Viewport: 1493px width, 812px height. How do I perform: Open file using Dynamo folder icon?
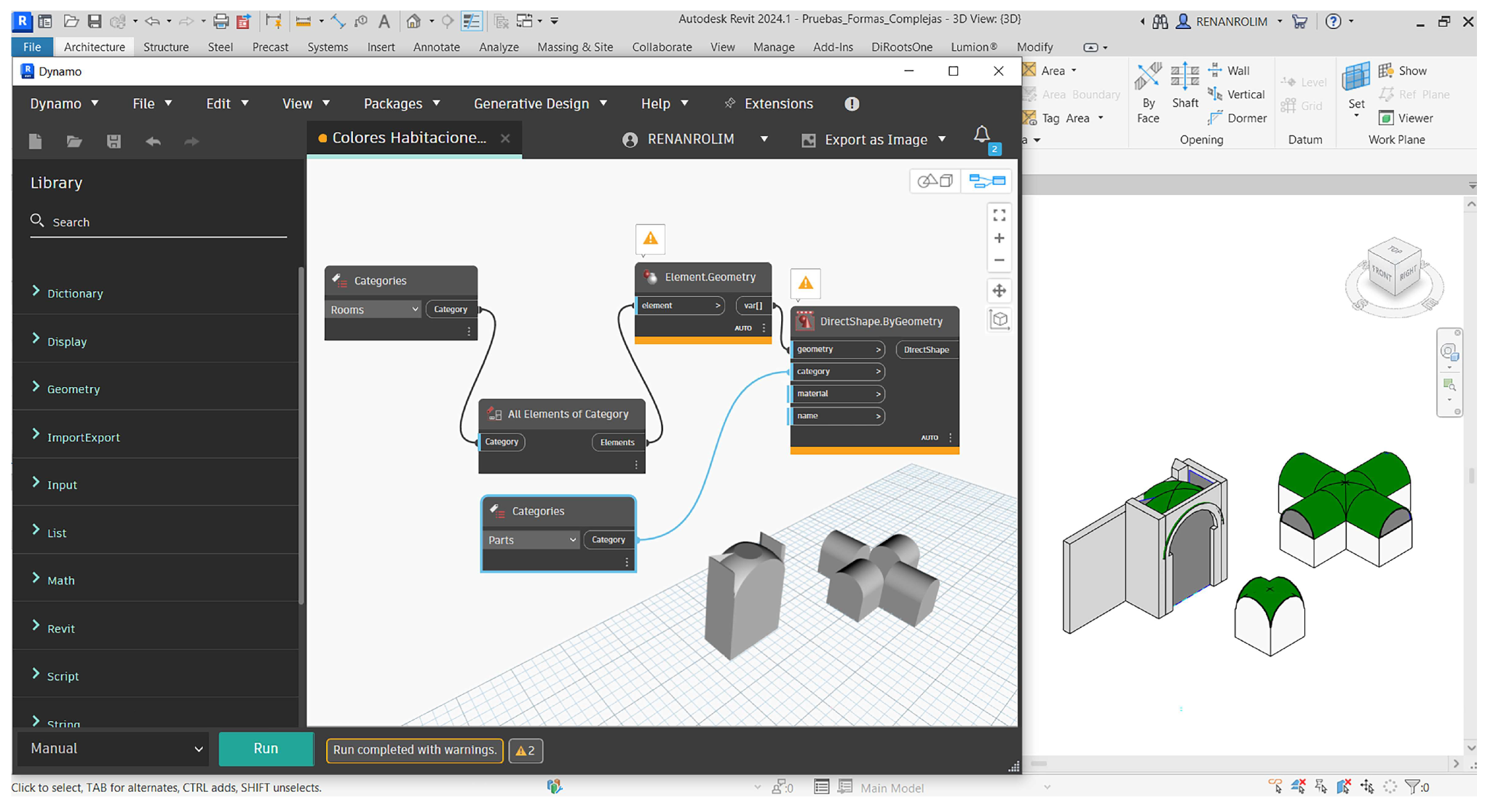point(74,141)
